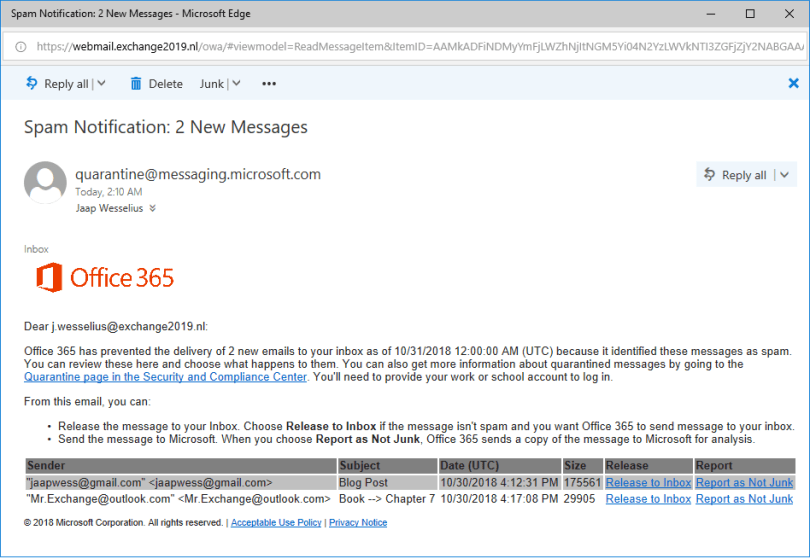Report Book Chapter 7 message as Not Junk

(744, 498)
